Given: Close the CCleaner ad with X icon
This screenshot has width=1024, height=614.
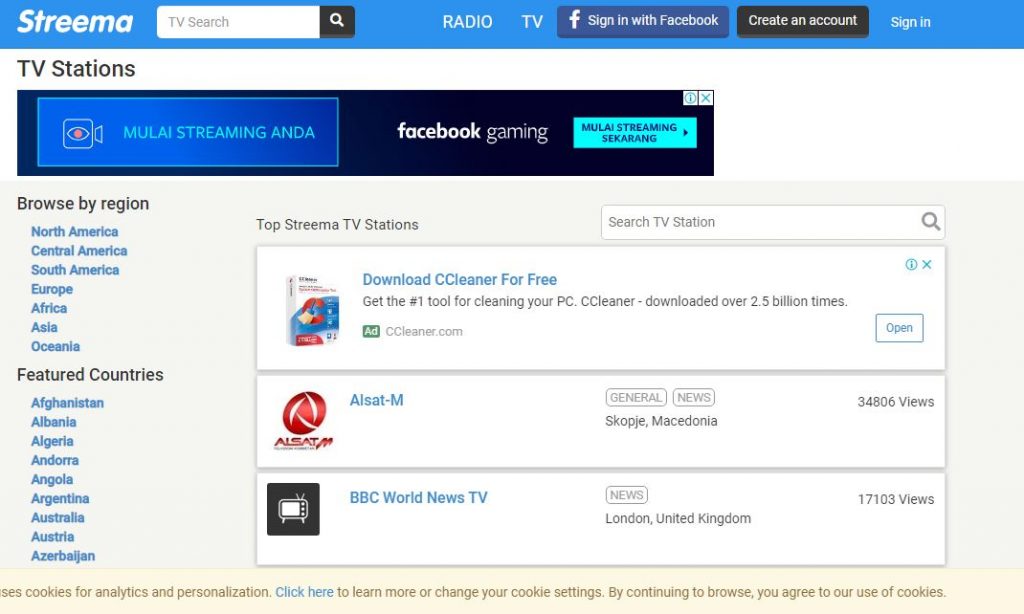Looking at the screenshot, I should tap(927, 265).
